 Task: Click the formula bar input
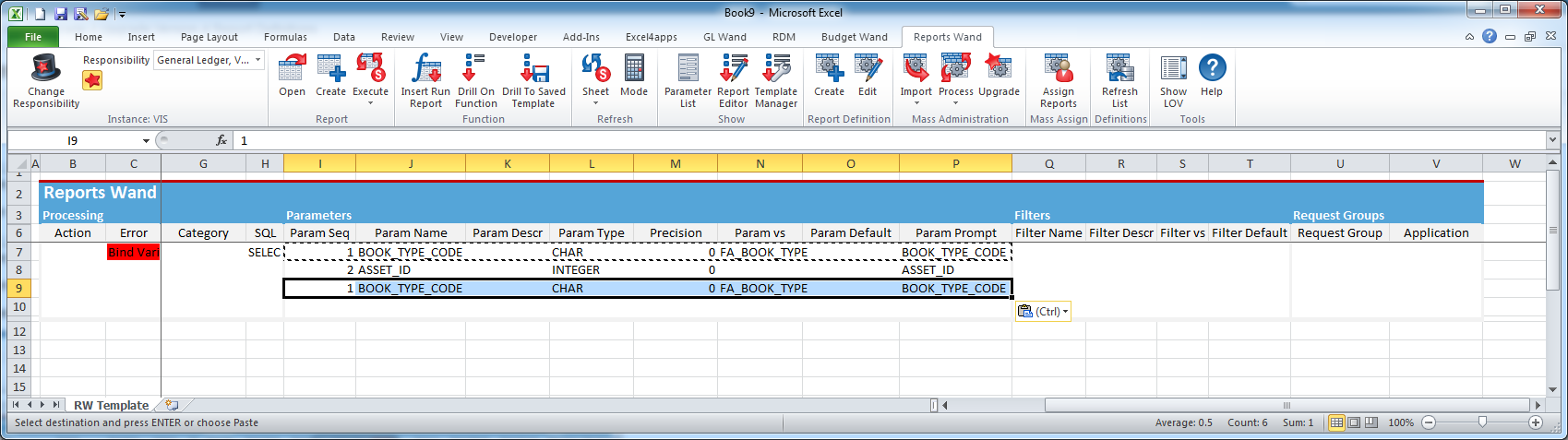coord(890,140)
